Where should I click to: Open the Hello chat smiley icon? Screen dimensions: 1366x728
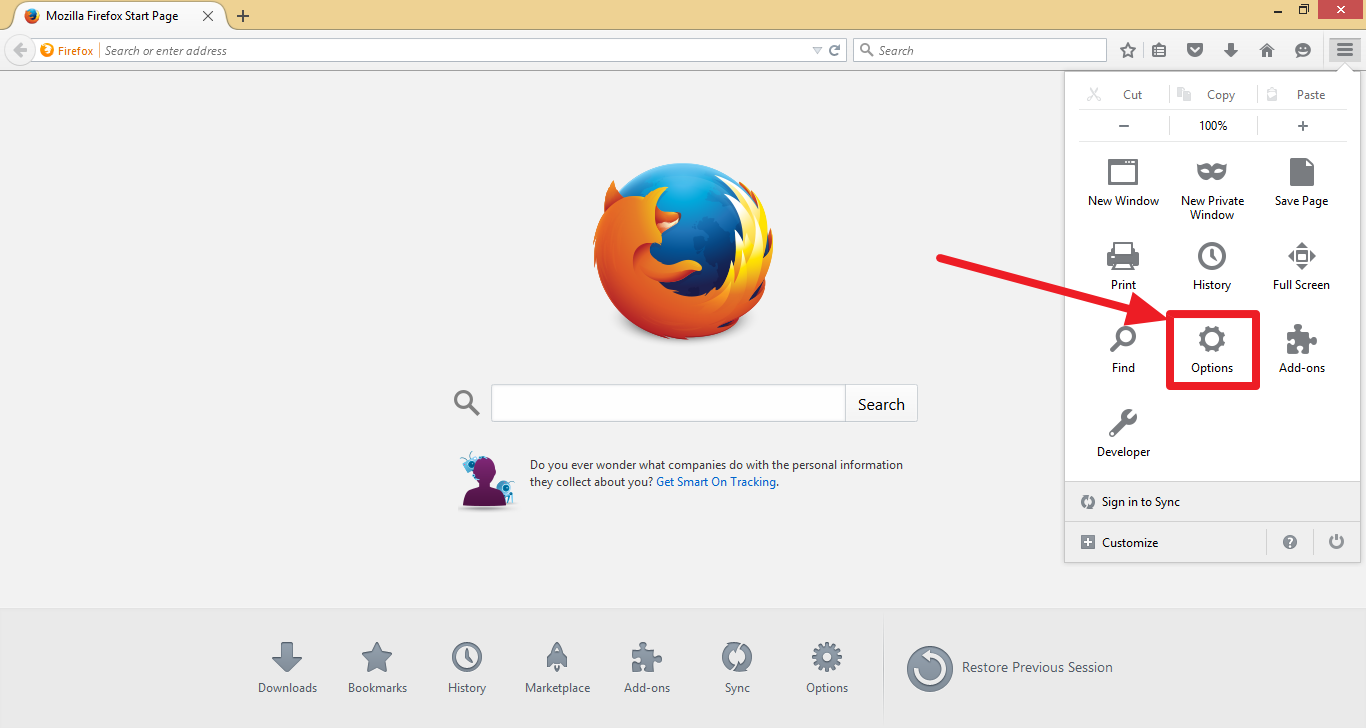pos(1303,50)
